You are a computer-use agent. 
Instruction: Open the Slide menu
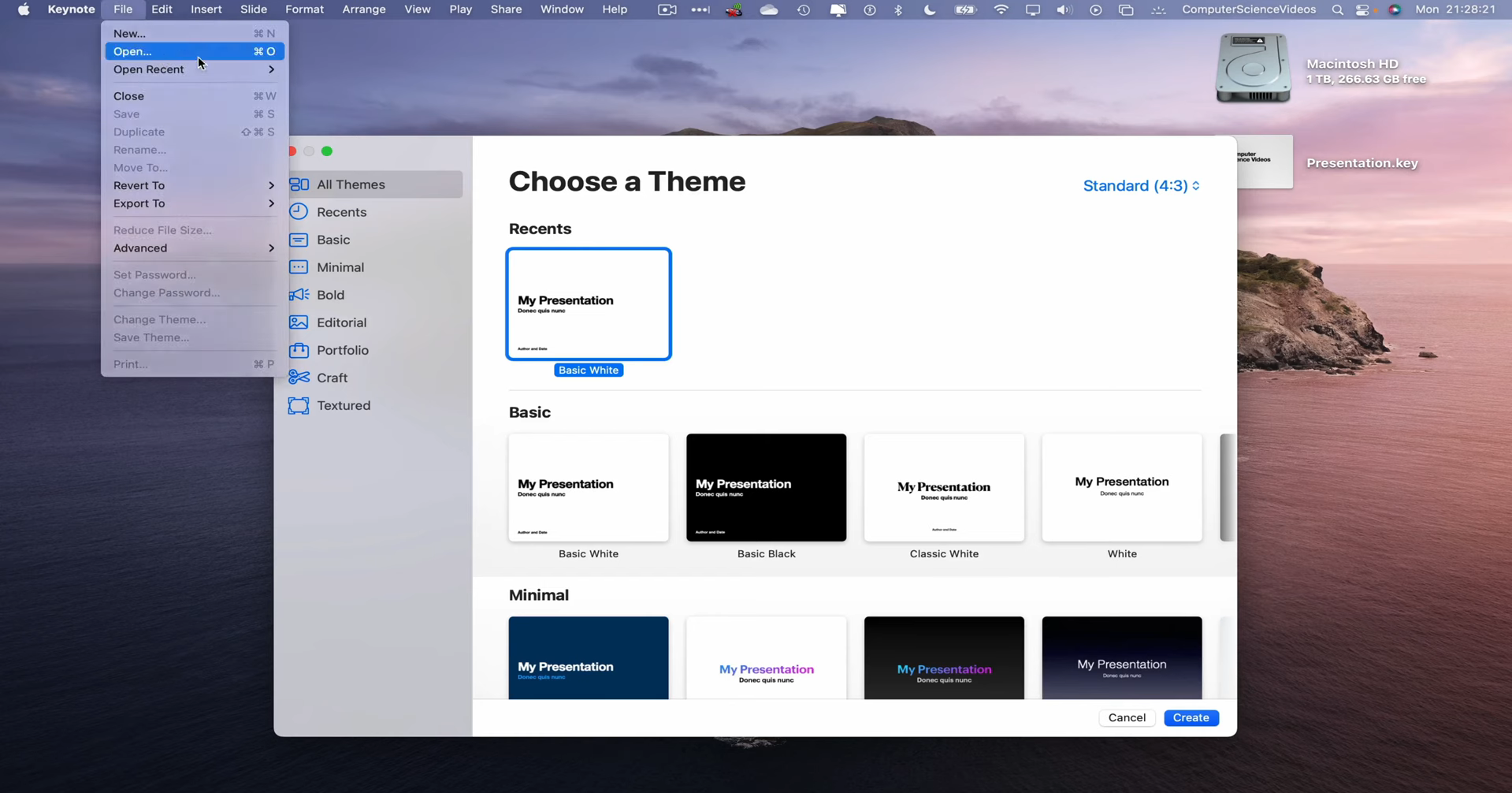[253, 9]
